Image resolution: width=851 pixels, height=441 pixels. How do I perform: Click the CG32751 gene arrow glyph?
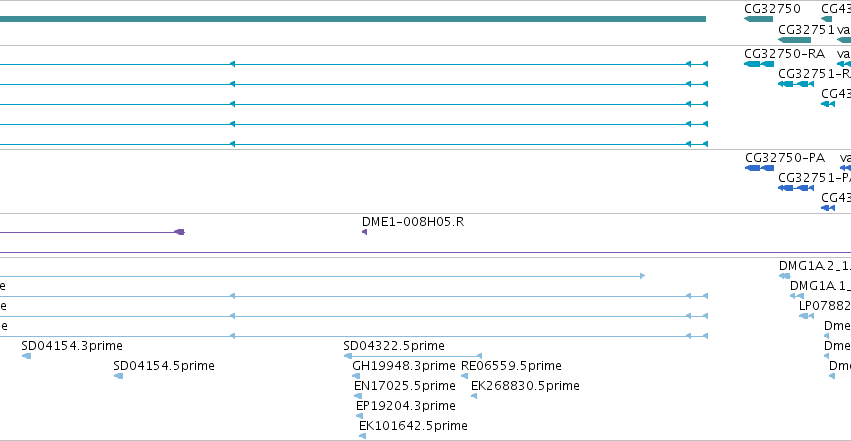(794, 40)
